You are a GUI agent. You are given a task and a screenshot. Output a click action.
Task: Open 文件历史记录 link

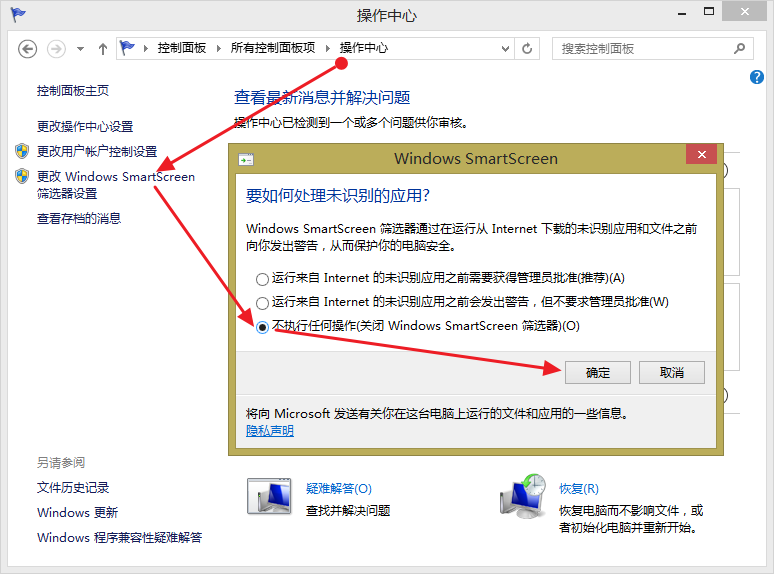coord(73,488)
